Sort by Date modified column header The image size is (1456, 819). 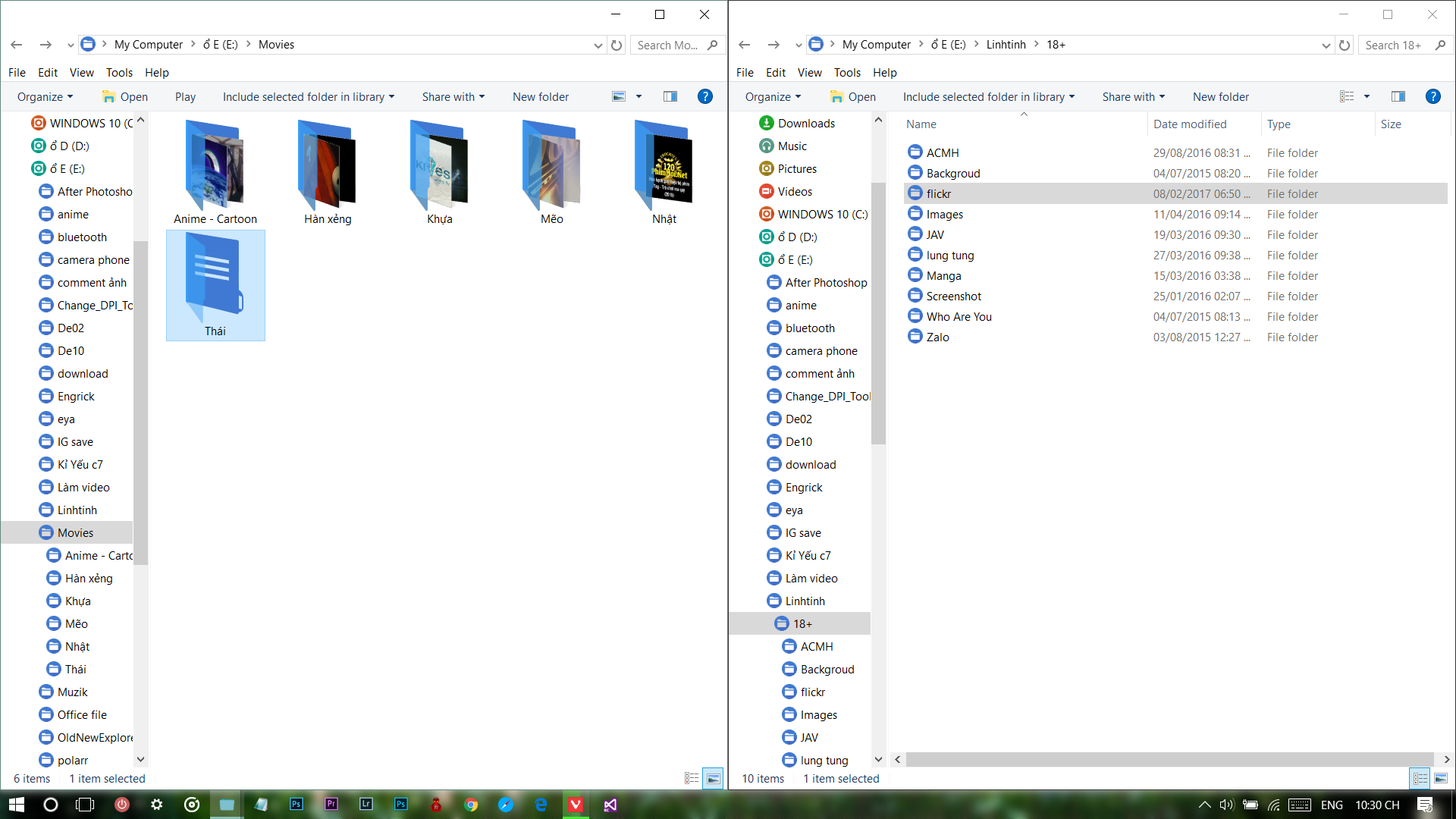click(1204, 124)
